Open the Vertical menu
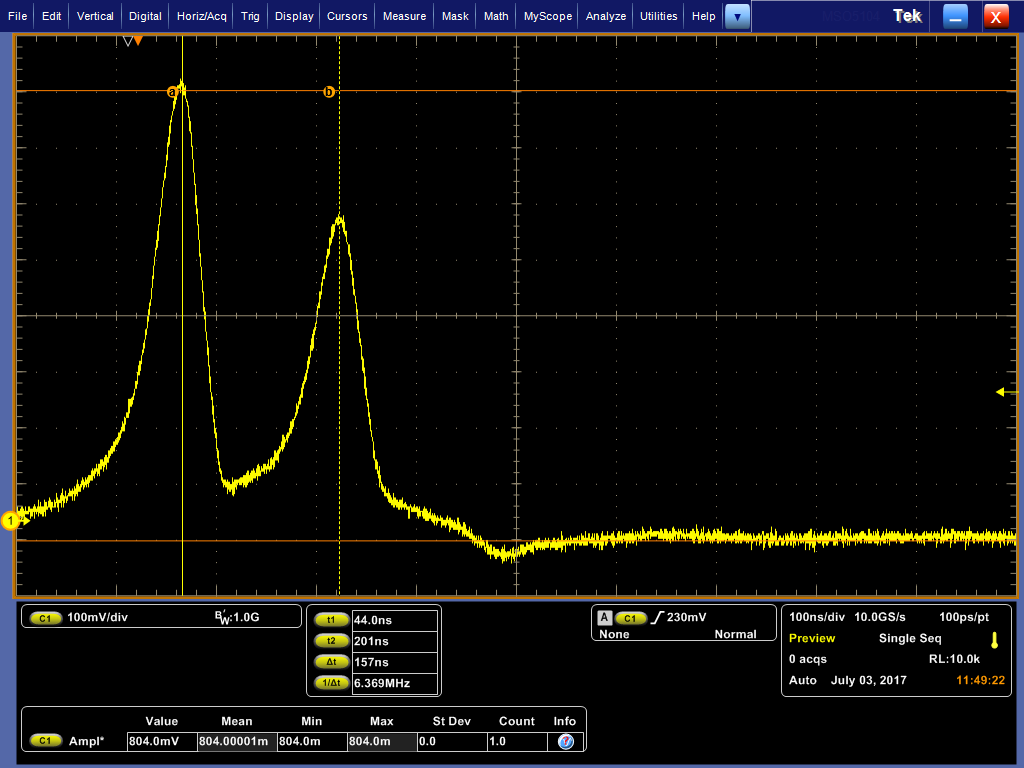The height and width of the screenshot is (768, 1024). coord(95,16)
